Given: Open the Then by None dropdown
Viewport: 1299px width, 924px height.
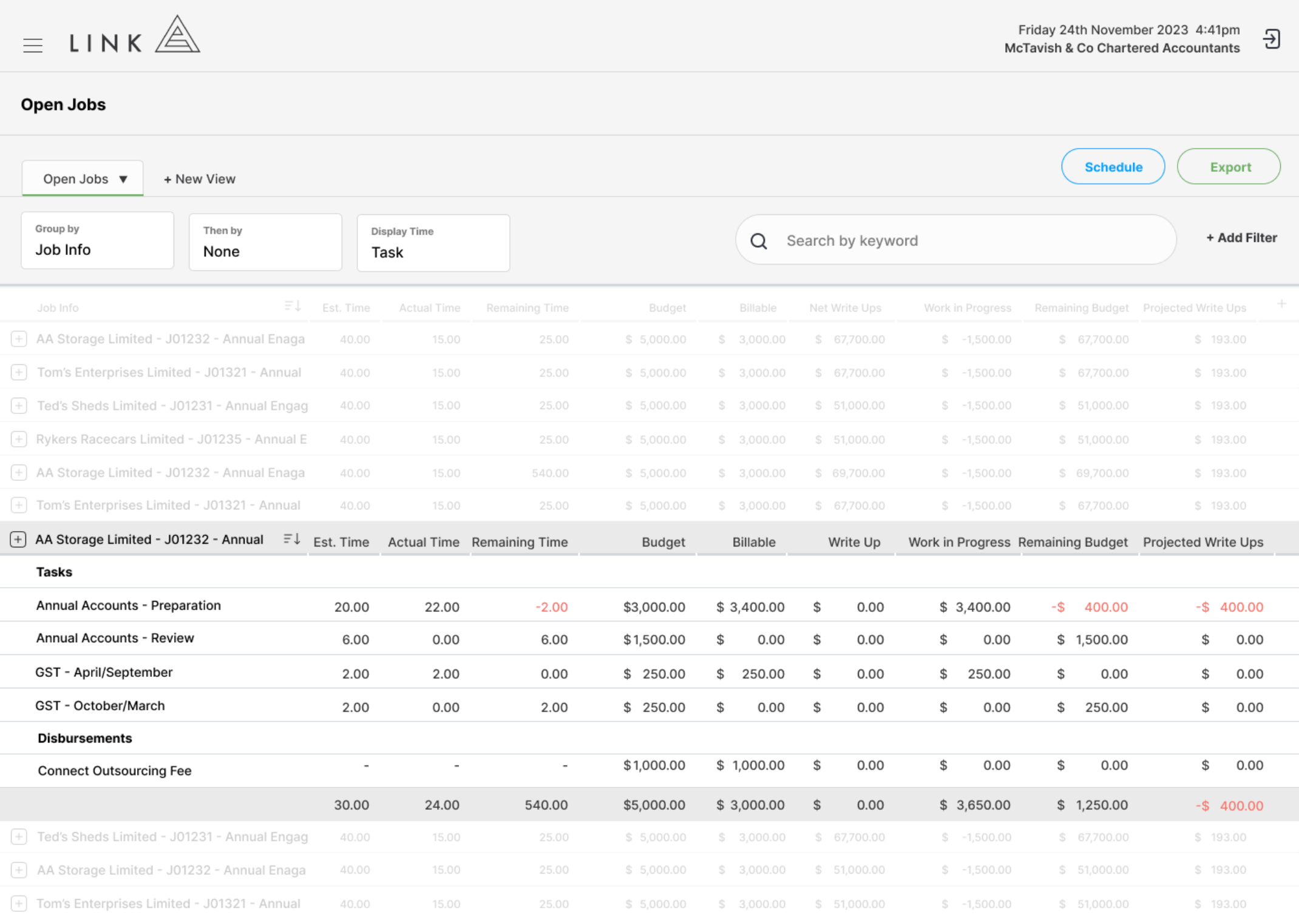Looking at the screenshot, I should pos(265,242).
